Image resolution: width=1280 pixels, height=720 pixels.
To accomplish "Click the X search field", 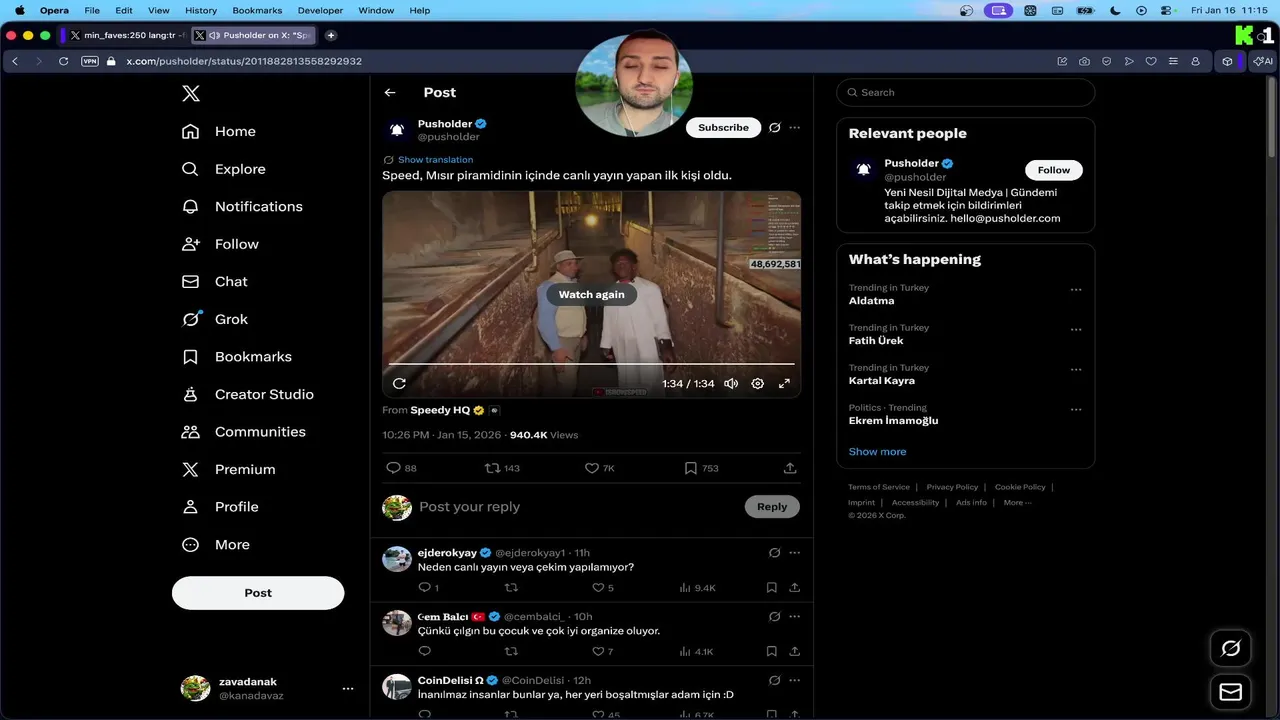I will coord(966,92).
